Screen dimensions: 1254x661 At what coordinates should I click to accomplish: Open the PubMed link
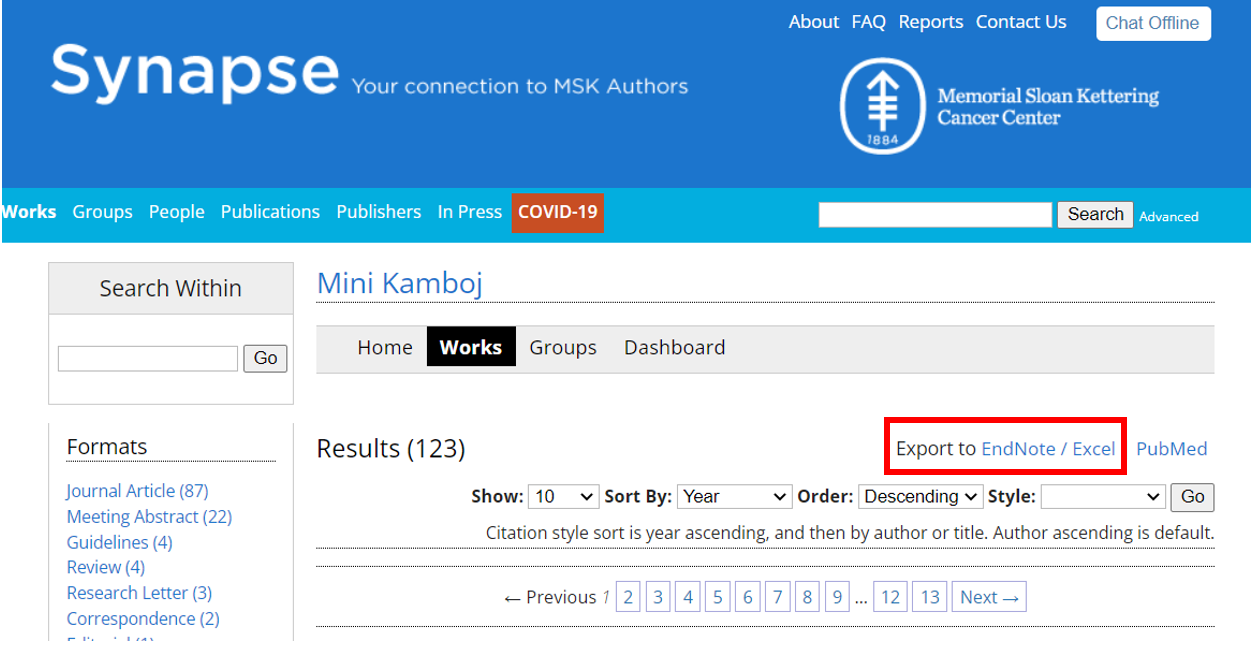[x=1171, y=449]
